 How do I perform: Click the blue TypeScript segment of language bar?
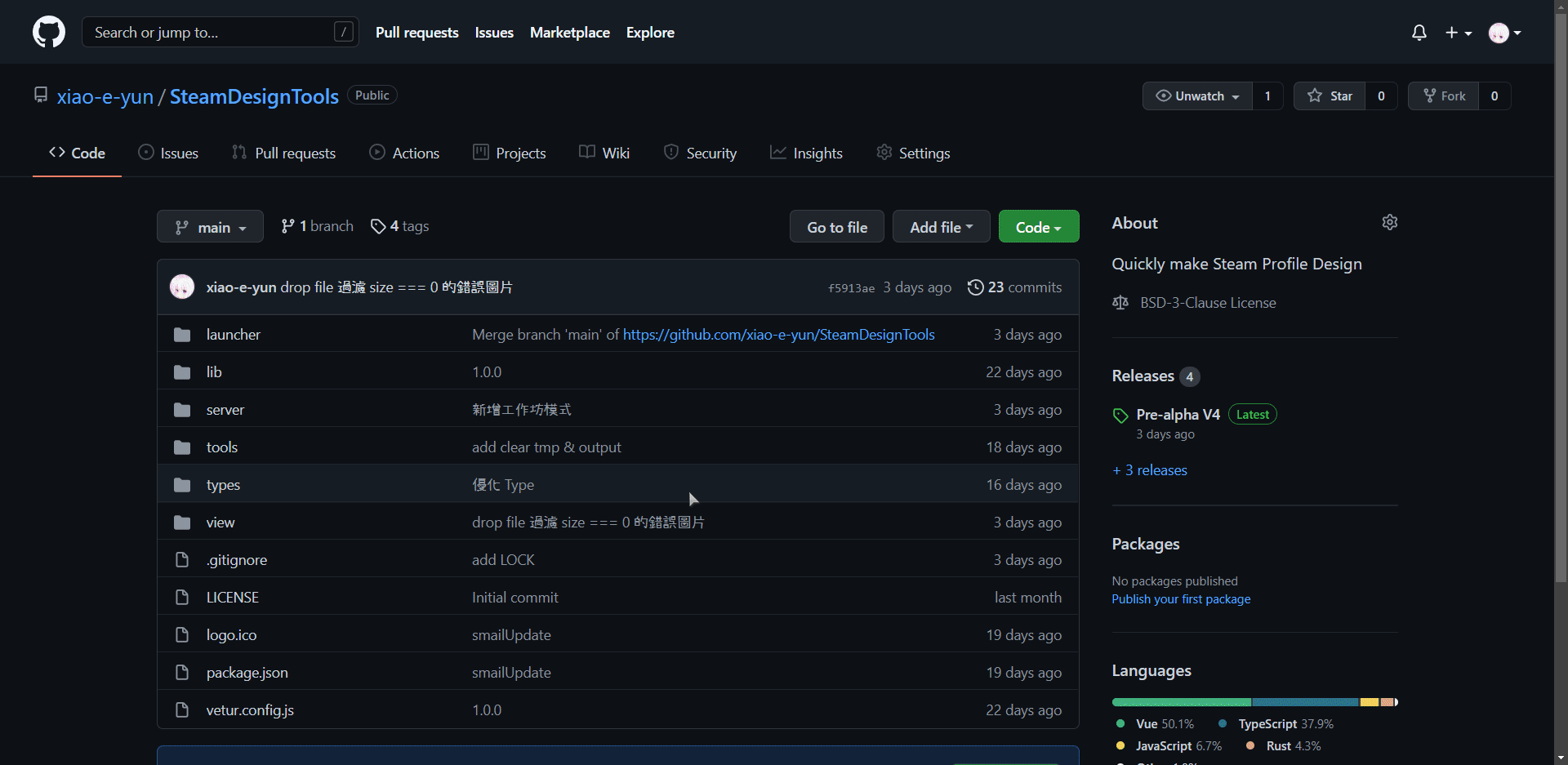[1305, 702]
